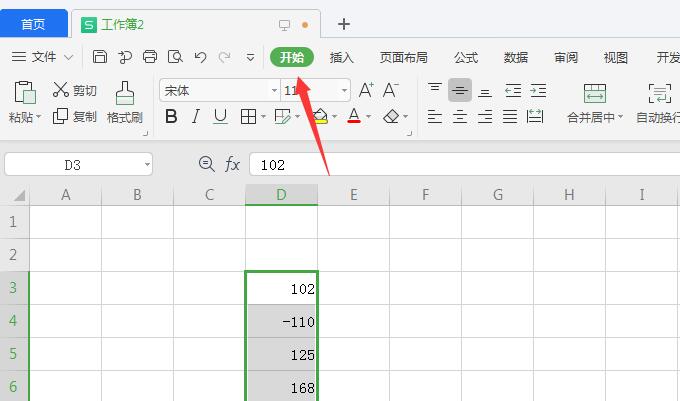Go to the 首页 home tab

point(33,24)
